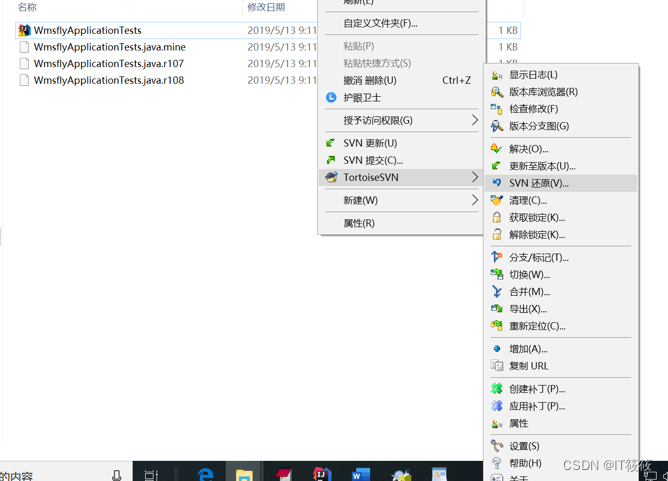
Task: Click SVN 提交(C)... commit entry
Action: tap(400, 160)
